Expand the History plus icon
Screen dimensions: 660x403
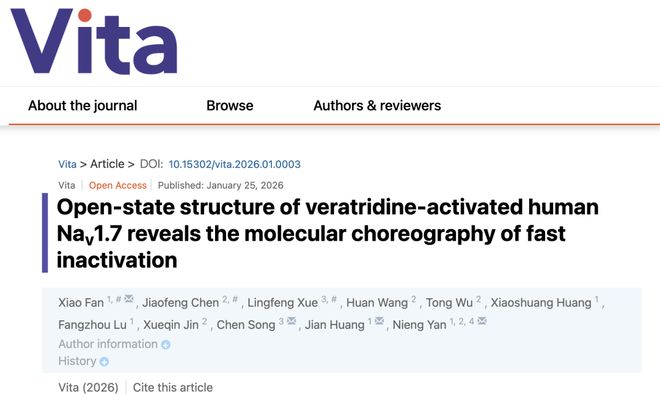(104, 362)
